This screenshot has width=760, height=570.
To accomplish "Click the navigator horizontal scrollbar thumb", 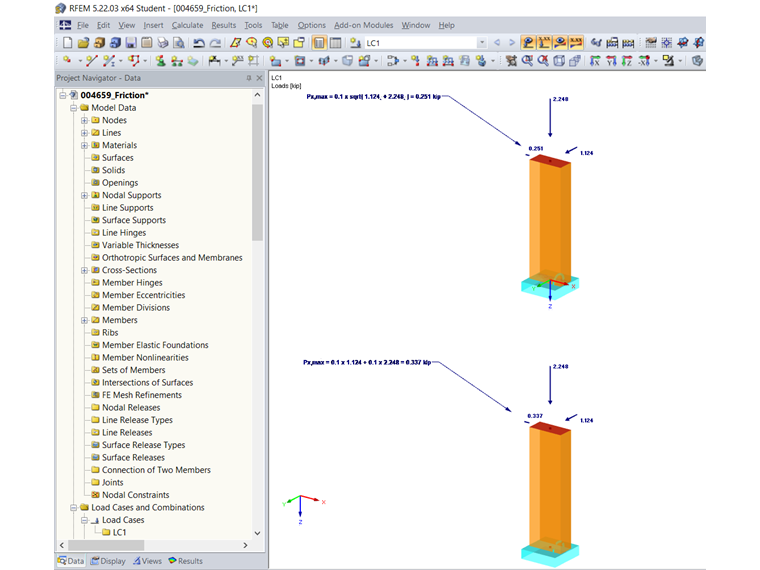I will [106, 545].
